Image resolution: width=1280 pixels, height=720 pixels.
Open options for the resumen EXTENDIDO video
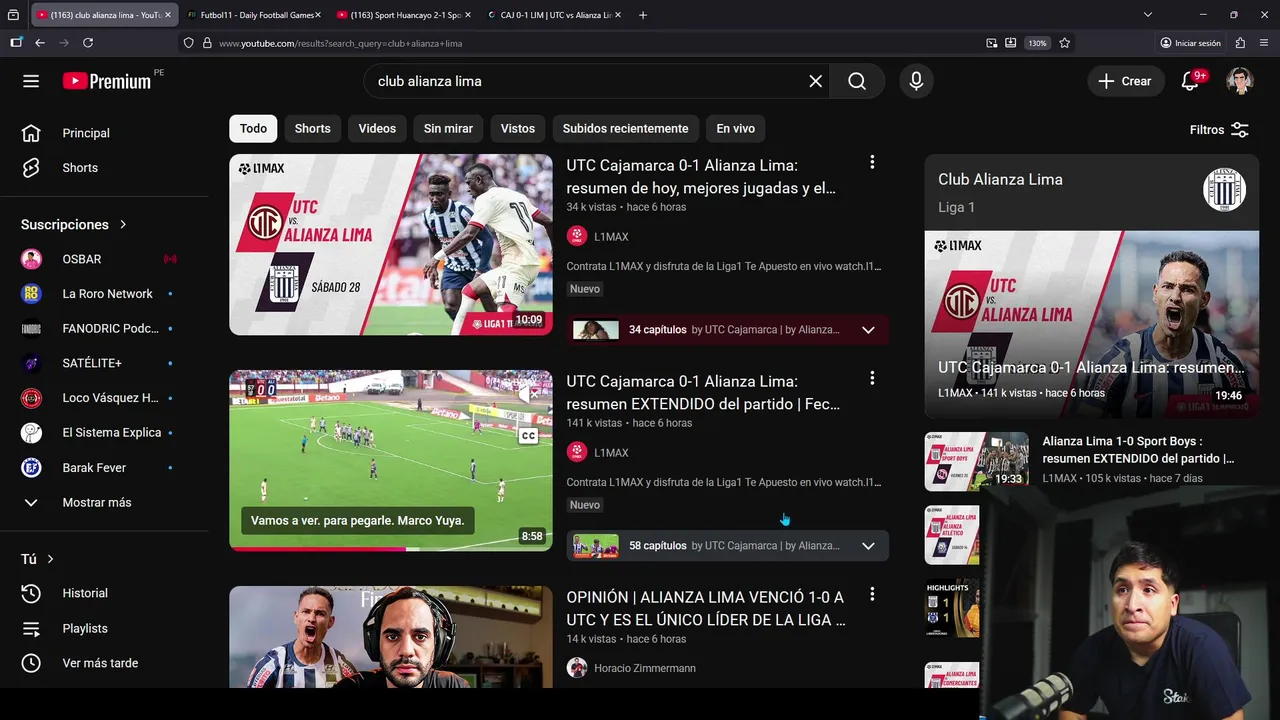coord(872,378)
